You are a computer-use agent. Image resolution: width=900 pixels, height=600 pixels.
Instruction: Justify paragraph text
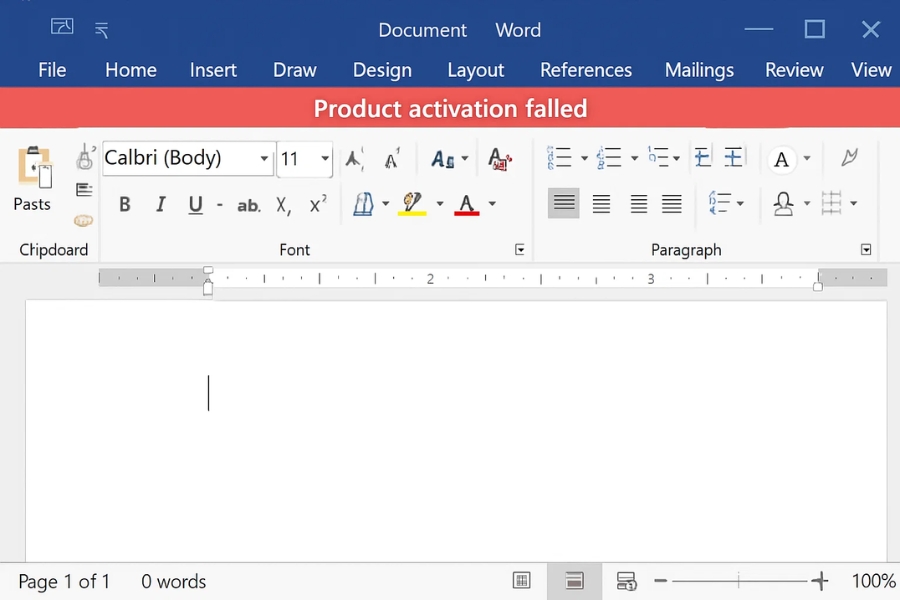(672, 203)
